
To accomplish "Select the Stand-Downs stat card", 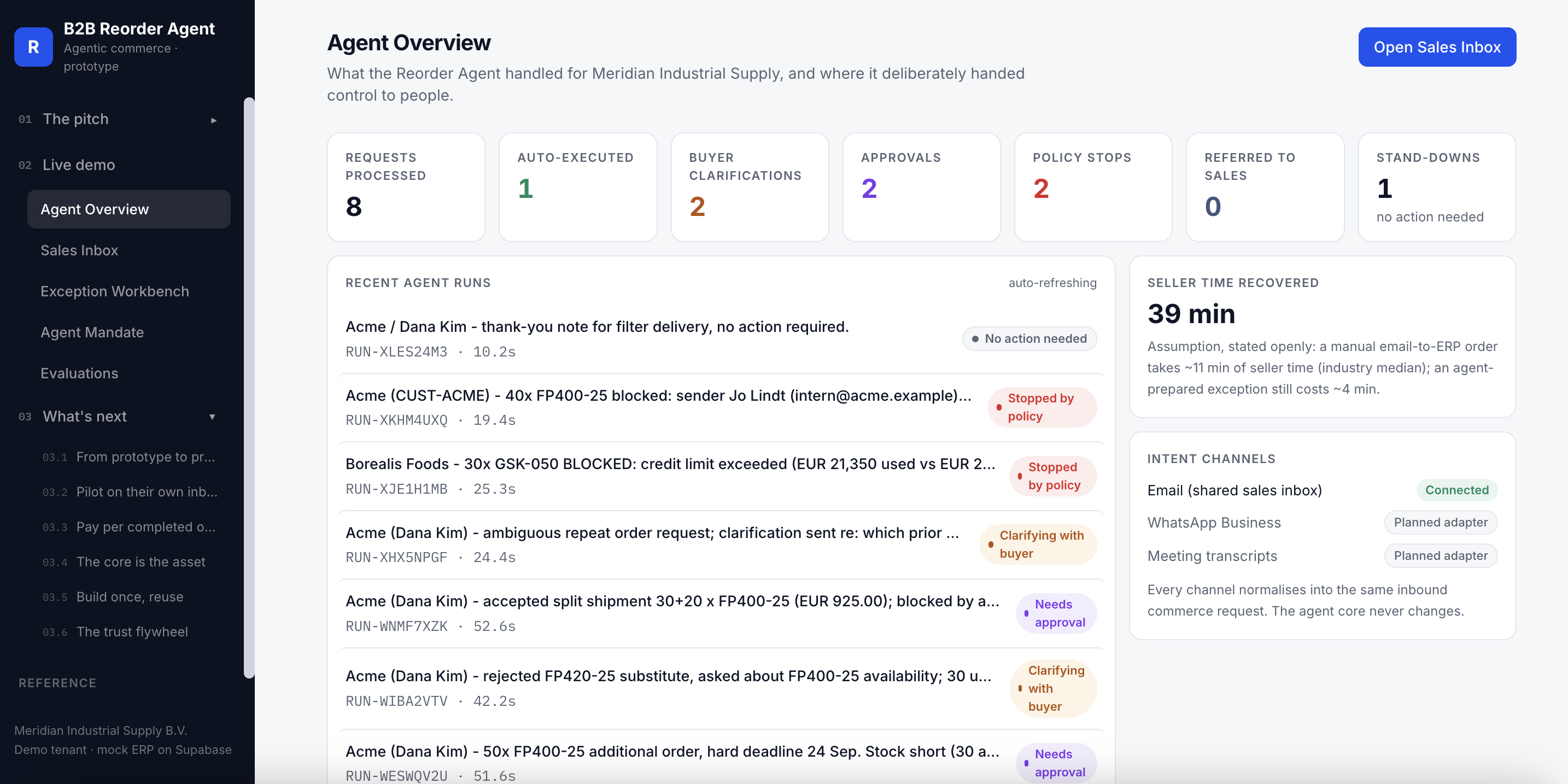I will [1437, 187].
